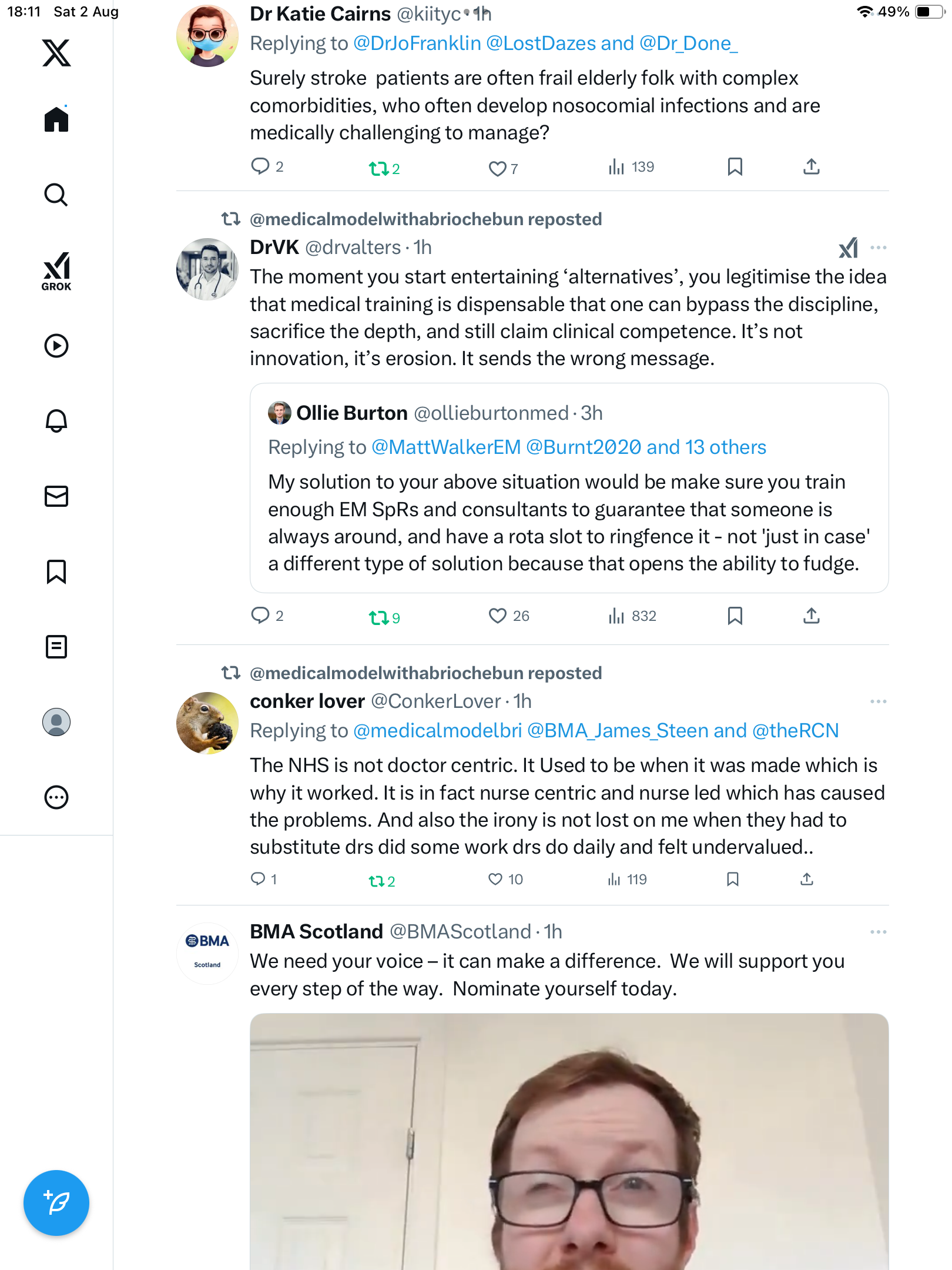Viewport: 952px width, 1270px height.
Task: Open more options on conker lover's post
Action: click(878, 701)
